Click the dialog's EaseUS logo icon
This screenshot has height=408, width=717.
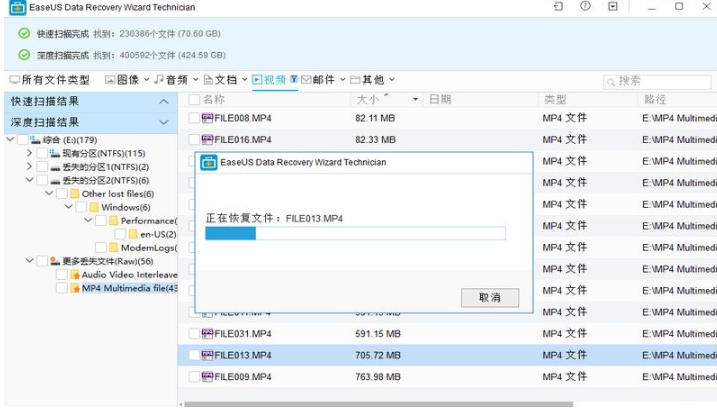[x=209, y=162]
